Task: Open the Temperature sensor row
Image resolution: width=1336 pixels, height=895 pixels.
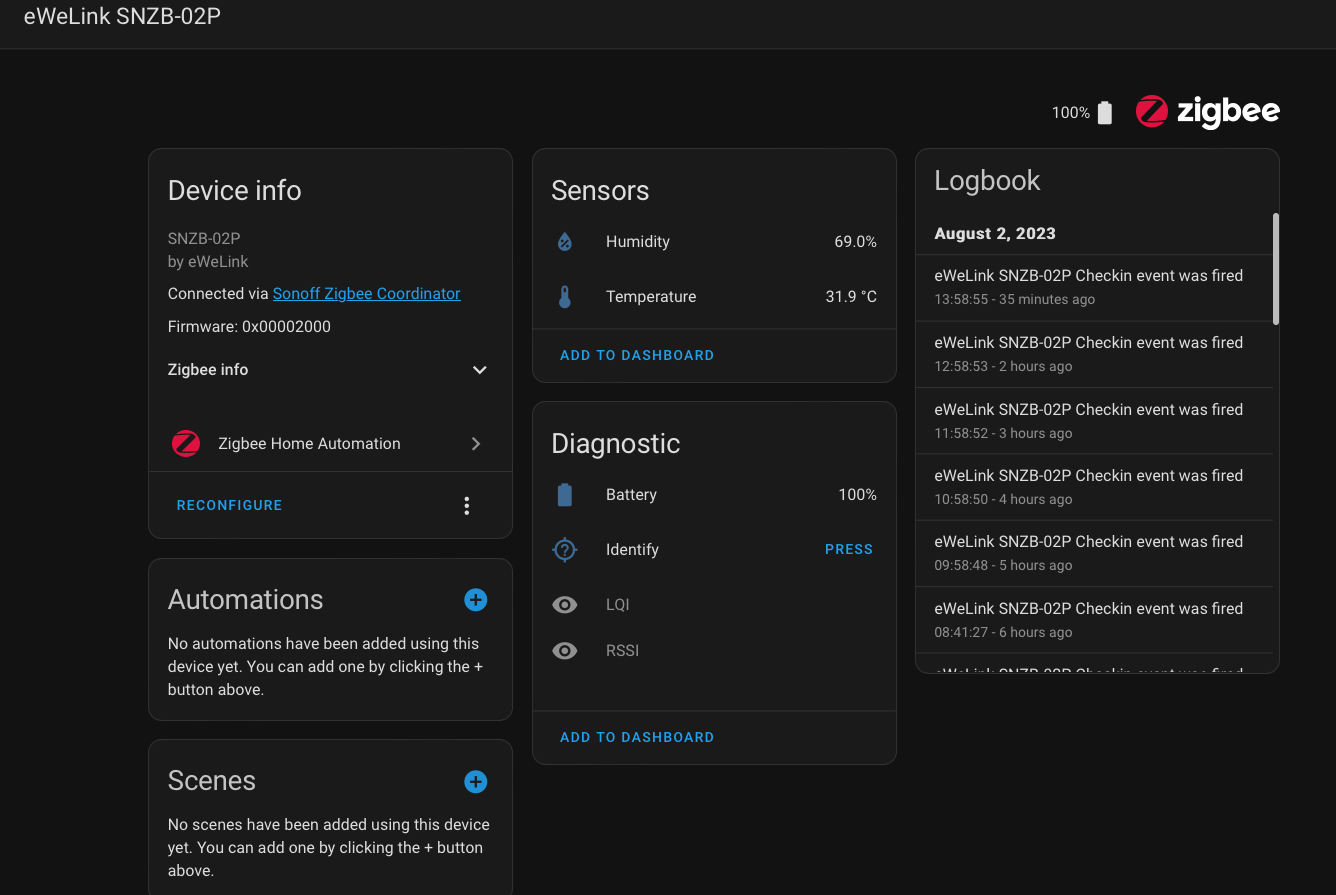Action: [x=715, y=297]
